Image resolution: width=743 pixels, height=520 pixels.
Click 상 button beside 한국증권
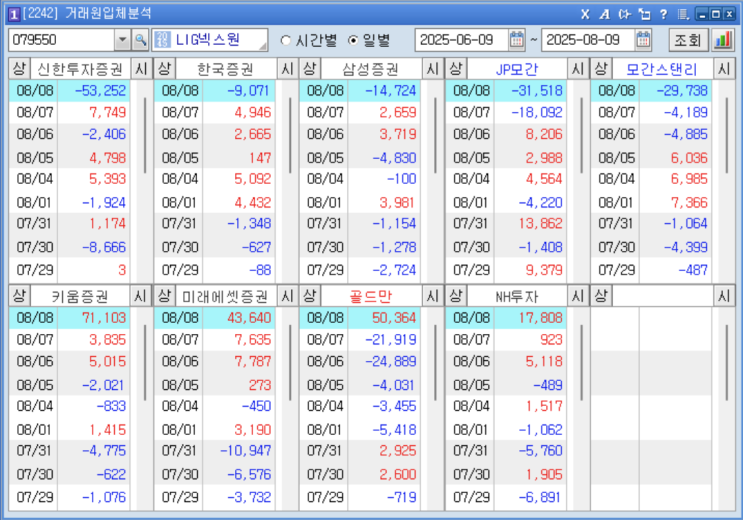[x=164, y=69]
